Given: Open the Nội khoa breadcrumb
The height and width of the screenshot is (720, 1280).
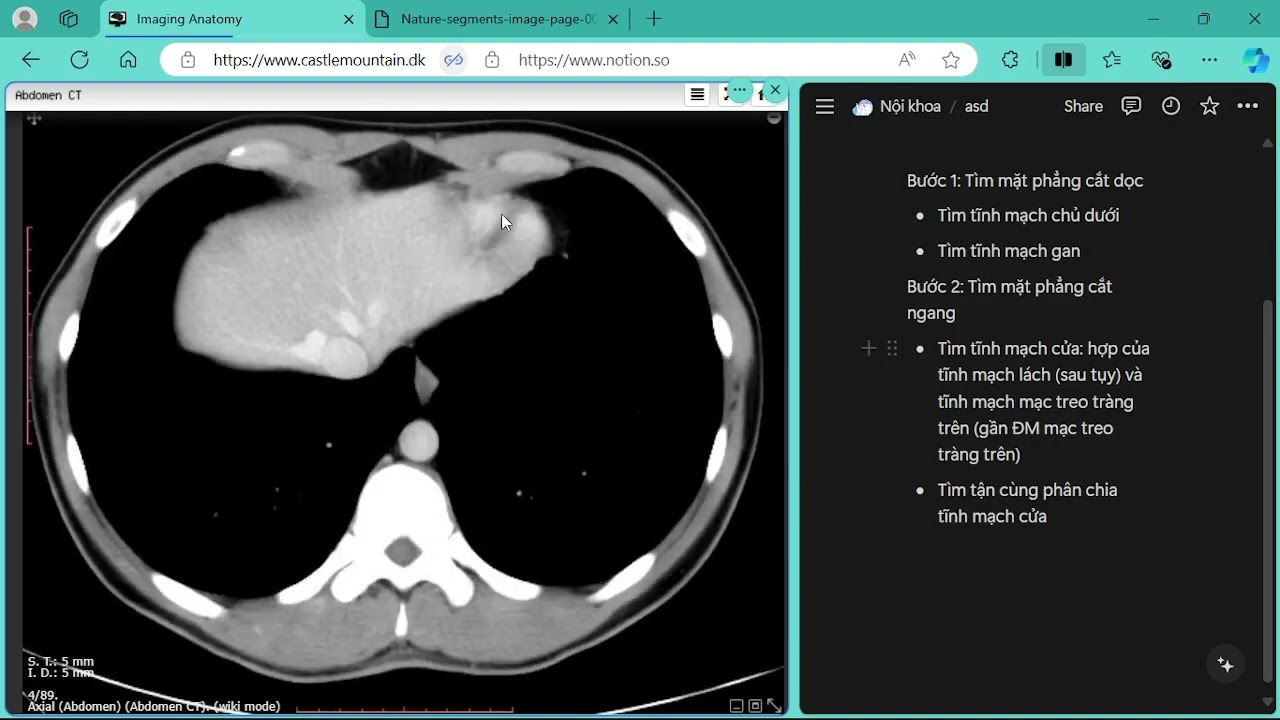Looking at the screenshot, I should (897, 107).
